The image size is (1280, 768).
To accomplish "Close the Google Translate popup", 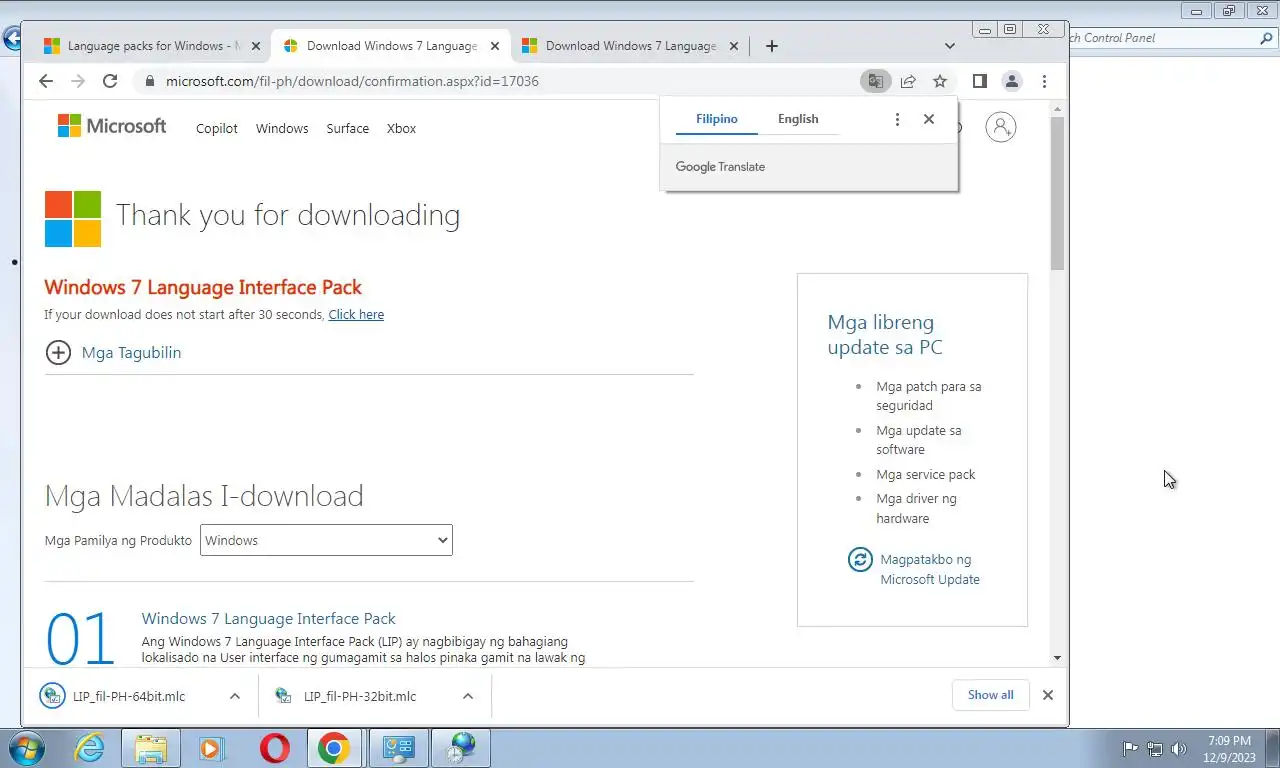I will tap(929, 119).
